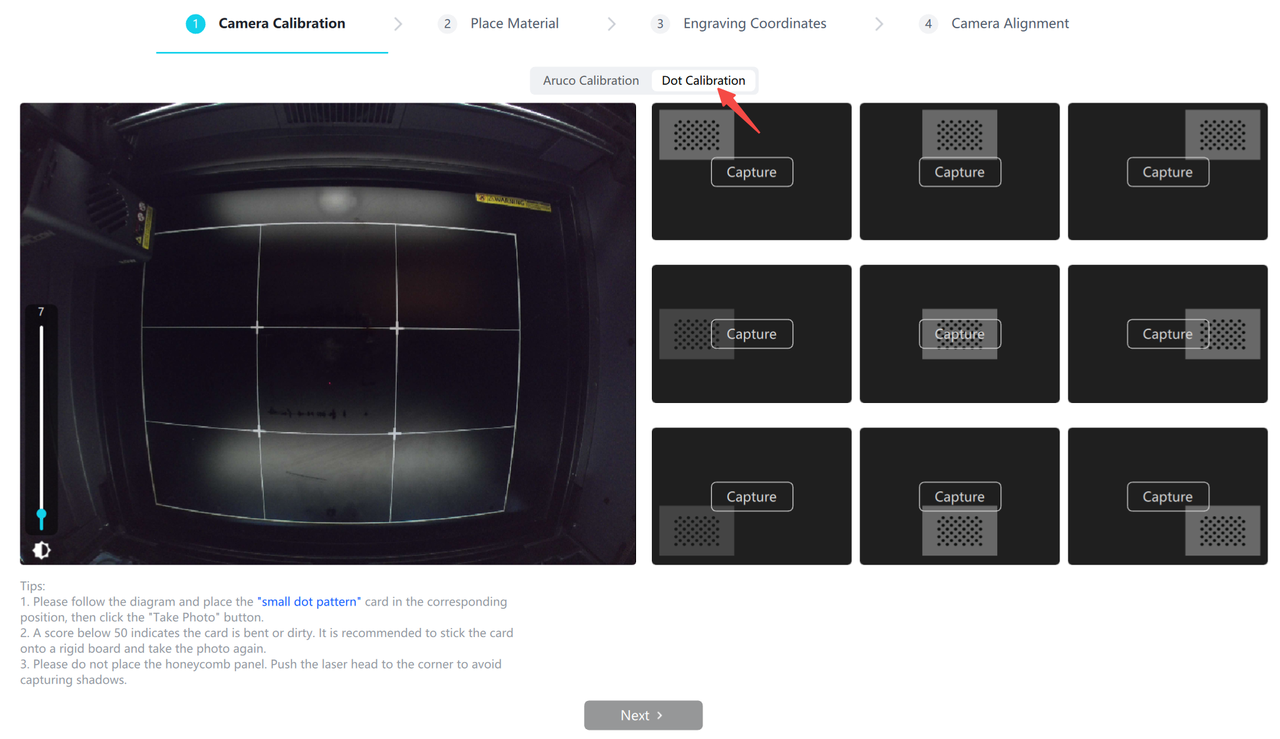This screenshot has width=1280, height=739.
Task: Switch to Aruco Calibration tab
Action: click(x=590, y=80)
